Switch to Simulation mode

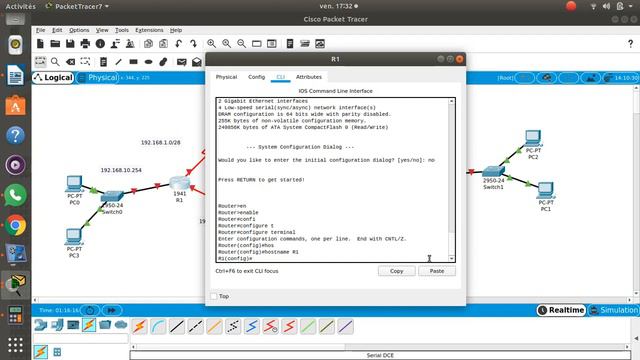(613, 310)
